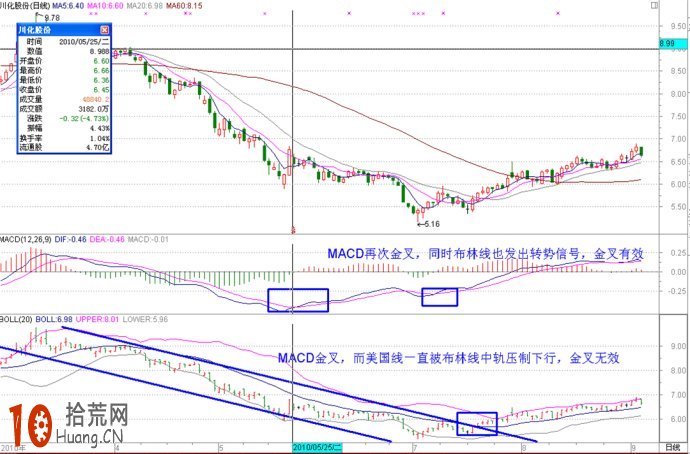This screenshot has width=690, height=454.
Task: Click the BOLL:6.98 mid-band label
Action: (54, 319)
